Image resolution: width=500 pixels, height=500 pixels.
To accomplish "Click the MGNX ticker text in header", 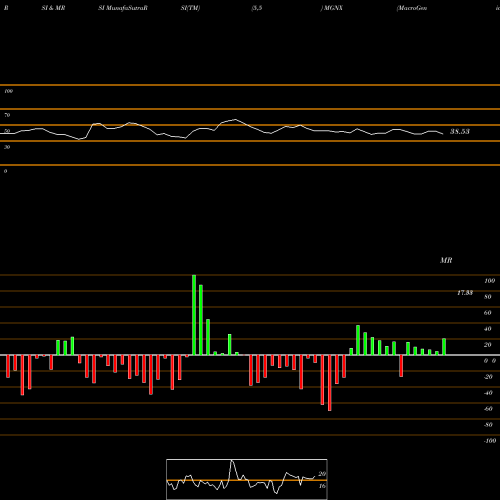I will point(333,8).
